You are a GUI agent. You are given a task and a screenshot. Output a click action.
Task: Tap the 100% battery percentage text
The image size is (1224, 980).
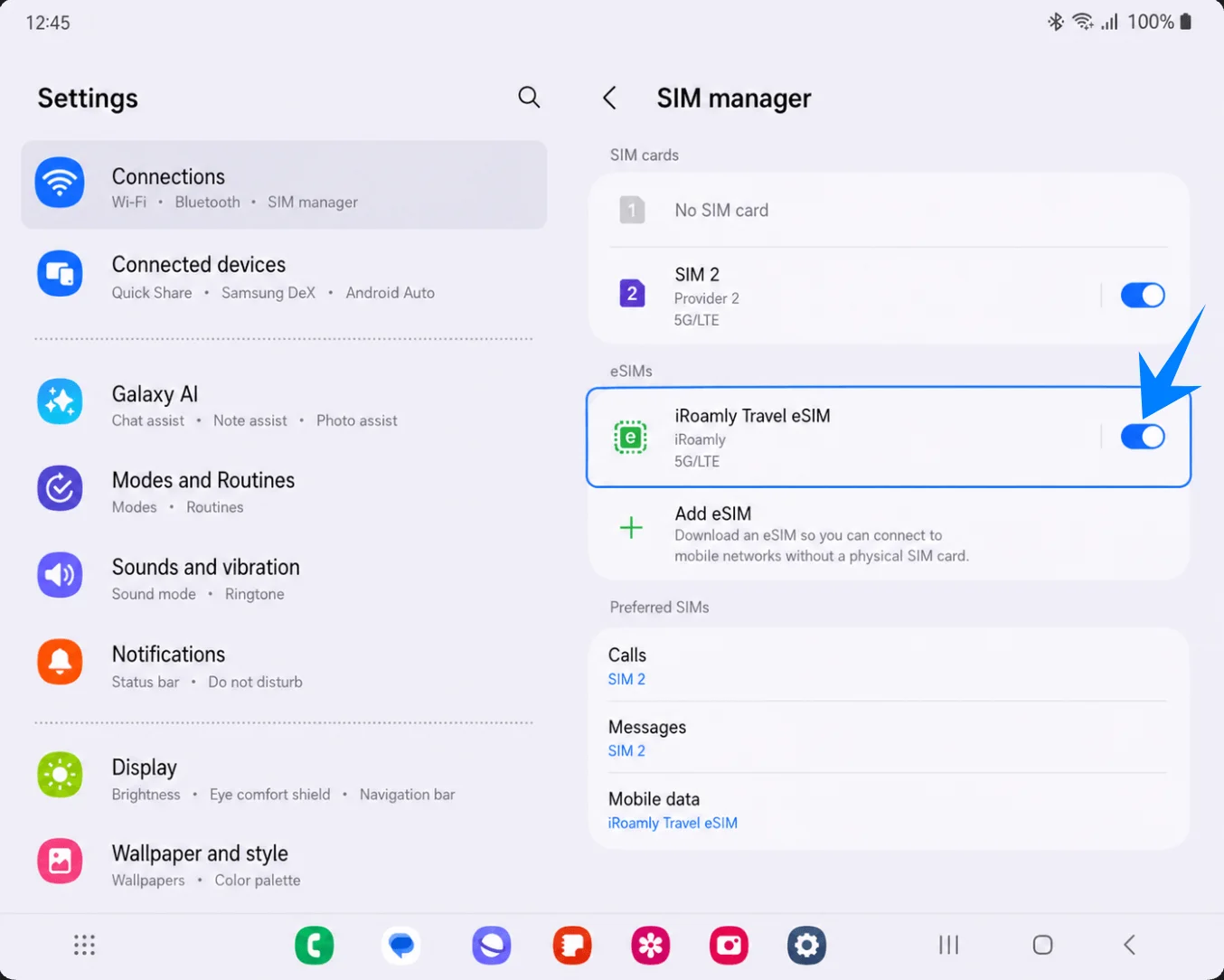(1151, 22)
